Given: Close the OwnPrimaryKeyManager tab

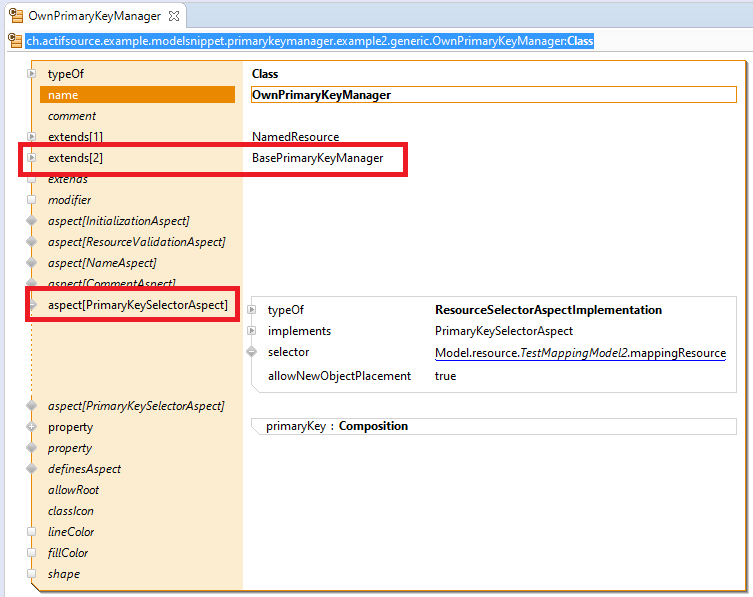Looking at the screenshot, I should 173,16.
